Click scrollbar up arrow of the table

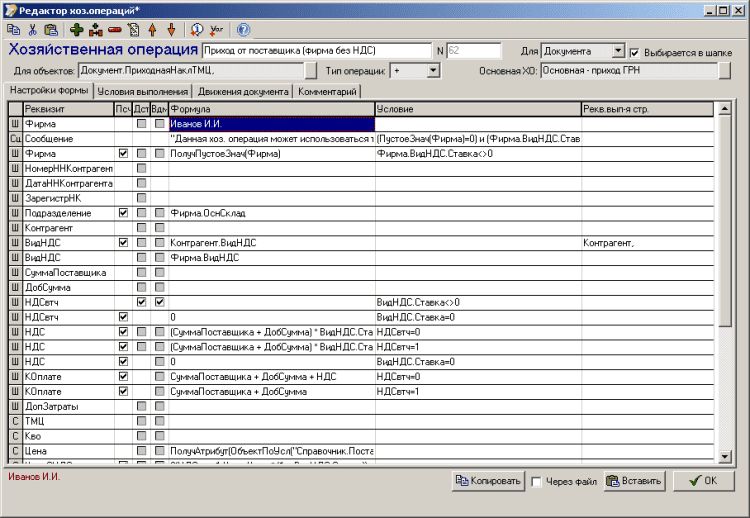(725, 109)
